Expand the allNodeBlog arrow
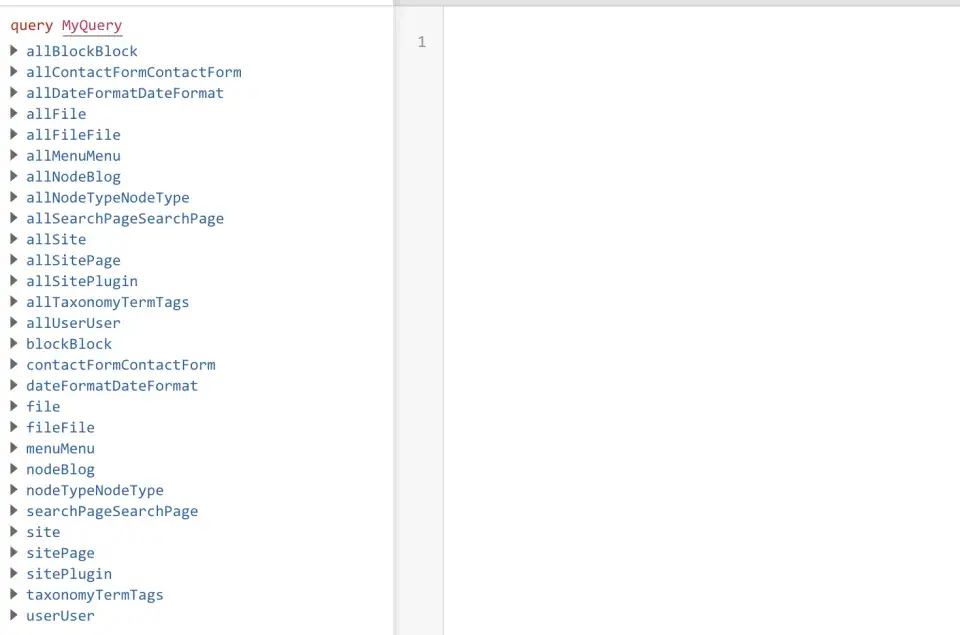960x635 pixels. point(13,176)
